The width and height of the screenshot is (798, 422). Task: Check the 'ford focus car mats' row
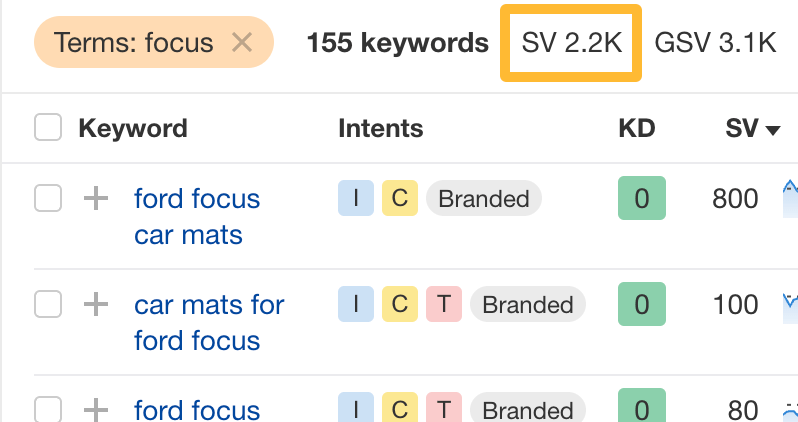48,198
